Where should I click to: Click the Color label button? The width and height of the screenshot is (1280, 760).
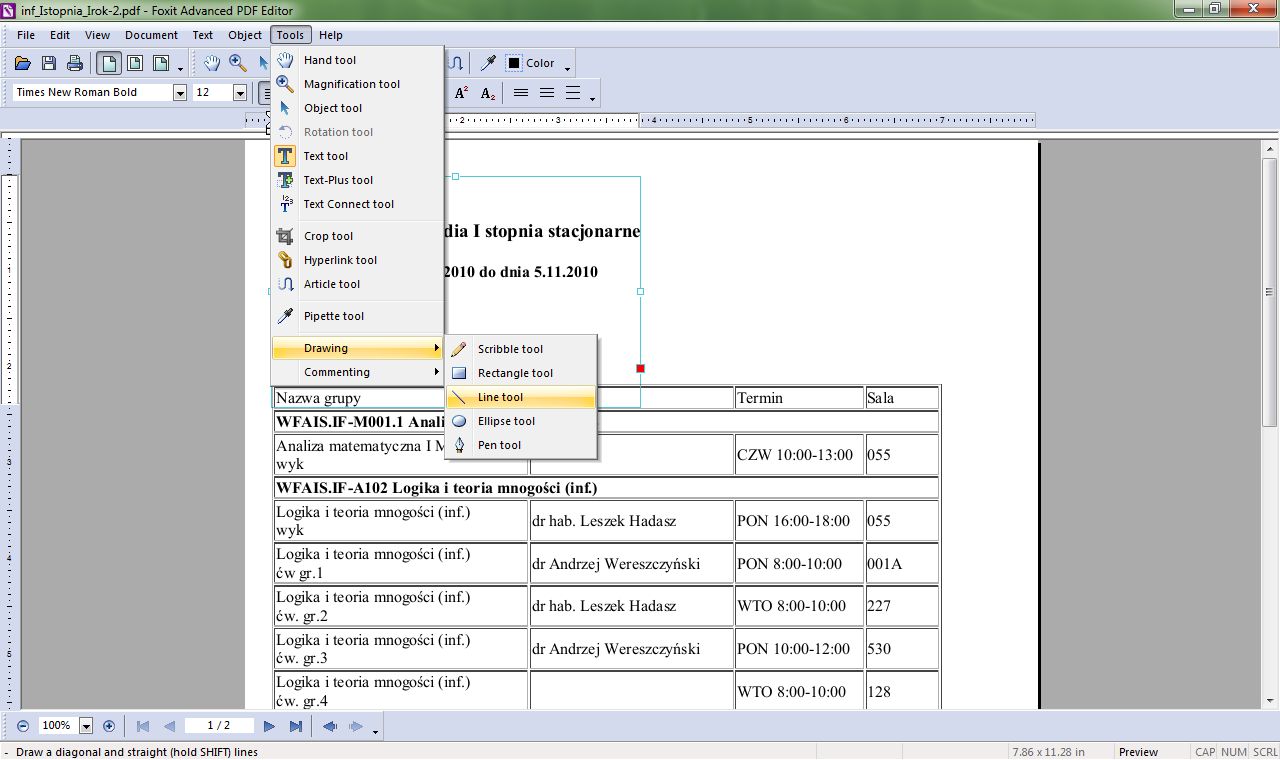(x=540, y=63)
